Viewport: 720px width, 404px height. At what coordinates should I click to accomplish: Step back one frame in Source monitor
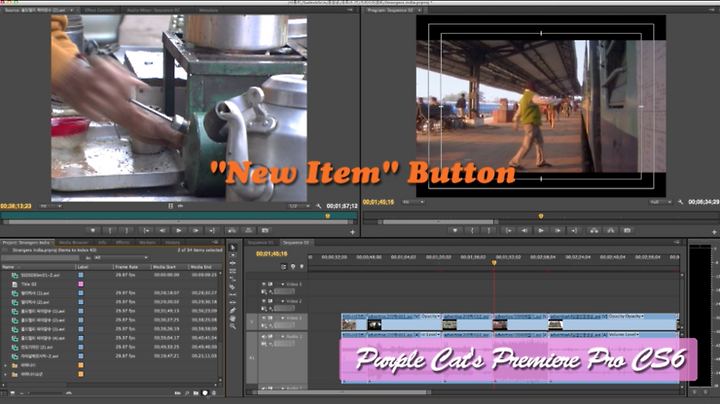tap(162, 230)
